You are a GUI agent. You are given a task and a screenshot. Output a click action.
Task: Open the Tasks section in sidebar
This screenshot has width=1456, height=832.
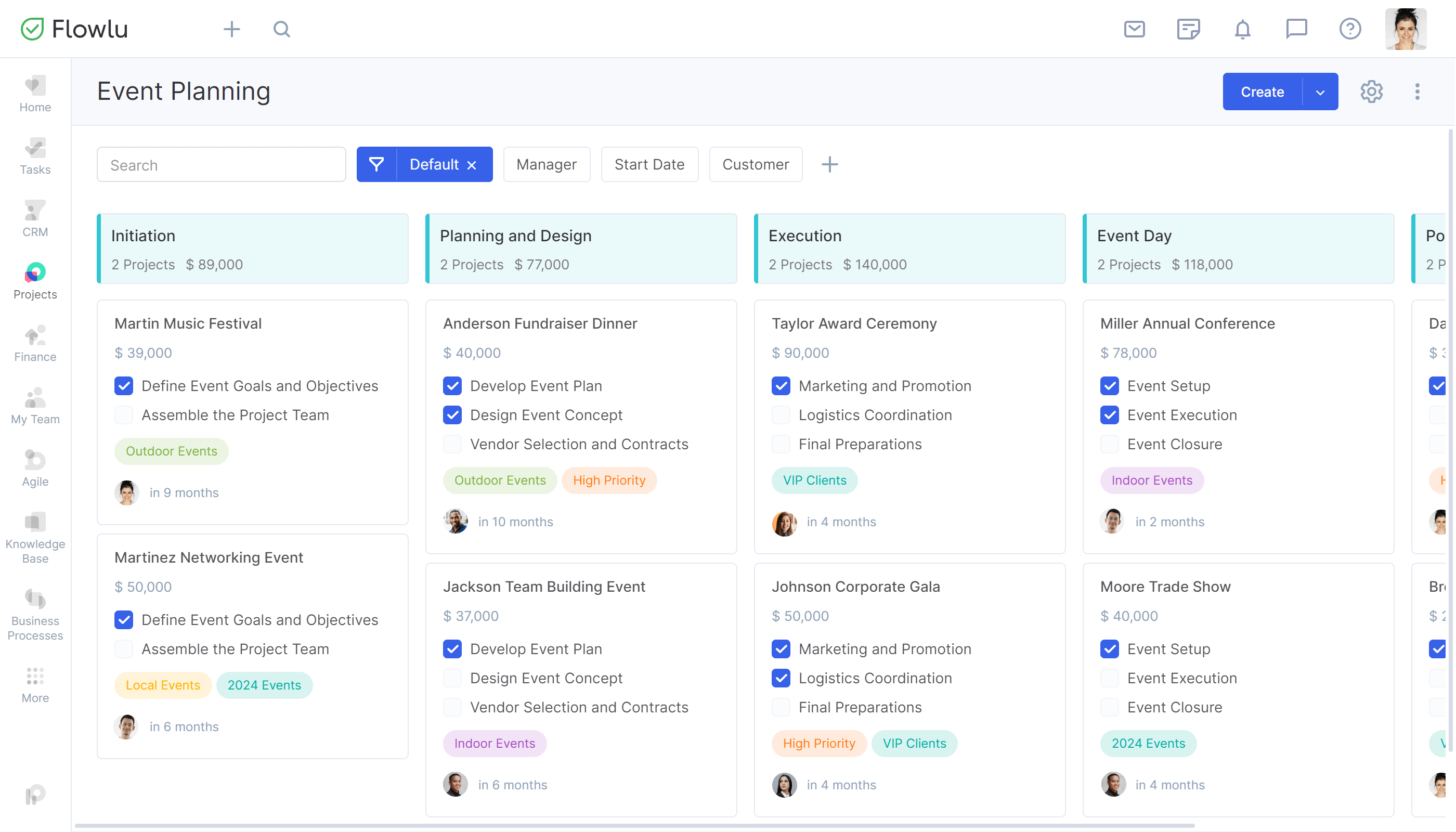click(x=35, y=155)
